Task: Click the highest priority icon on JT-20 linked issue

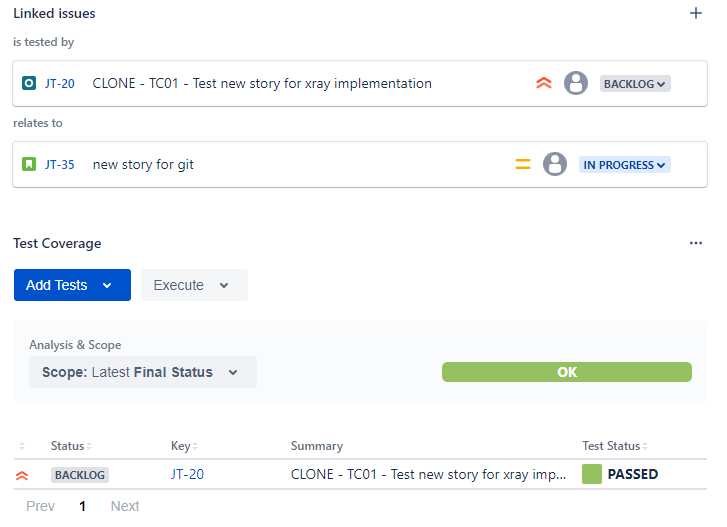Action: pyautogui.click(x=544, y=83)
